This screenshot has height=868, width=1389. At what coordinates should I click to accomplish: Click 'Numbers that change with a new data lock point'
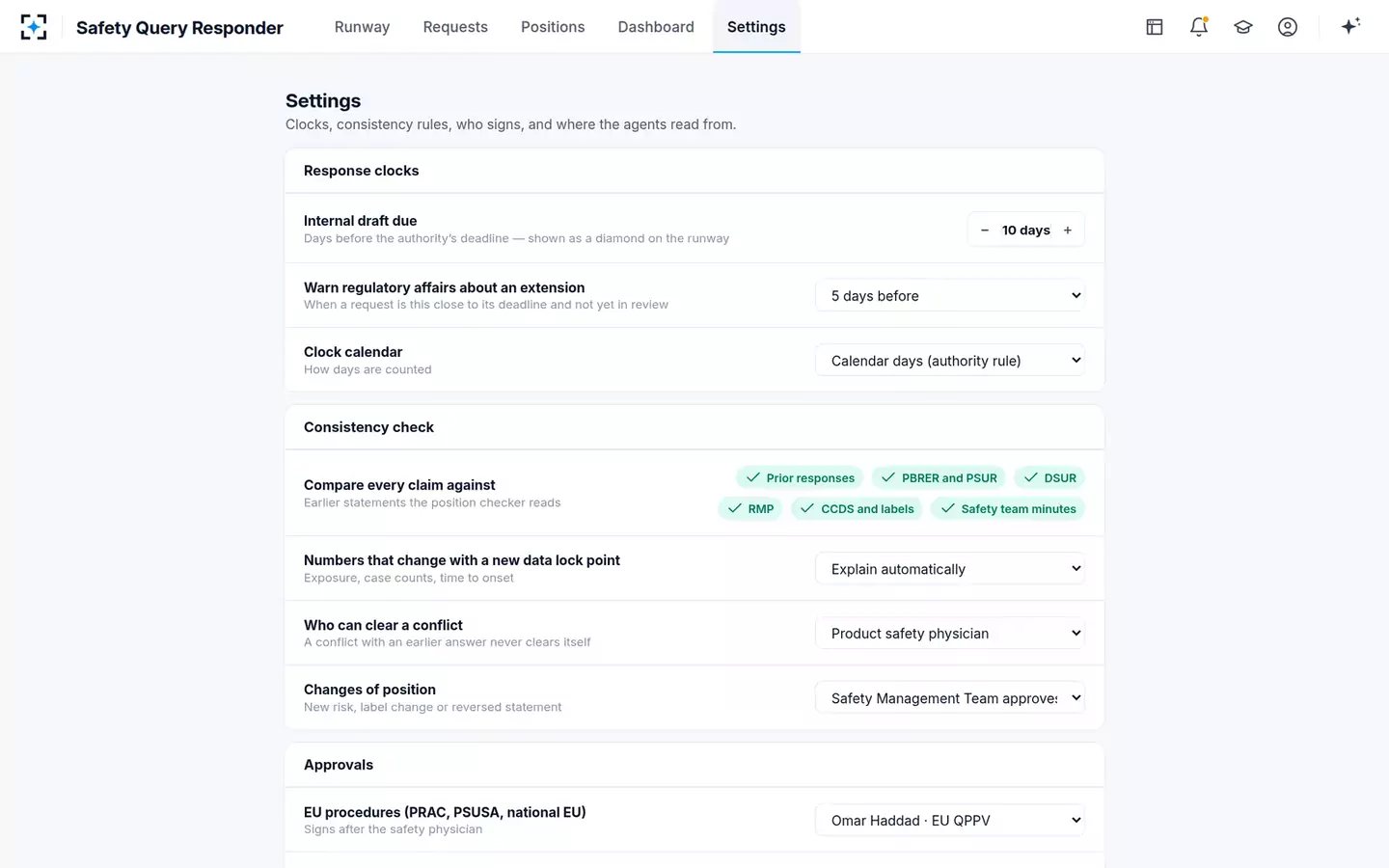pyautogui.click(x=462, y=560)
